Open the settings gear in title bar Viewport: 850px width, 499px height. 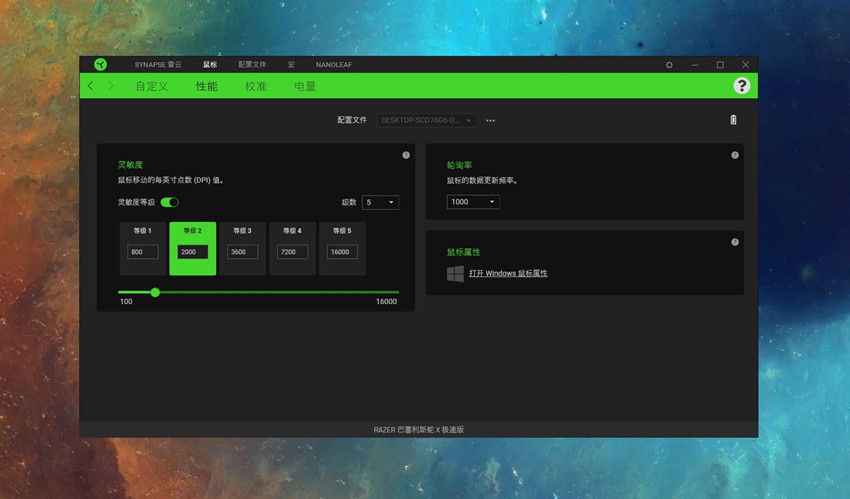click(x=669, y=65)
